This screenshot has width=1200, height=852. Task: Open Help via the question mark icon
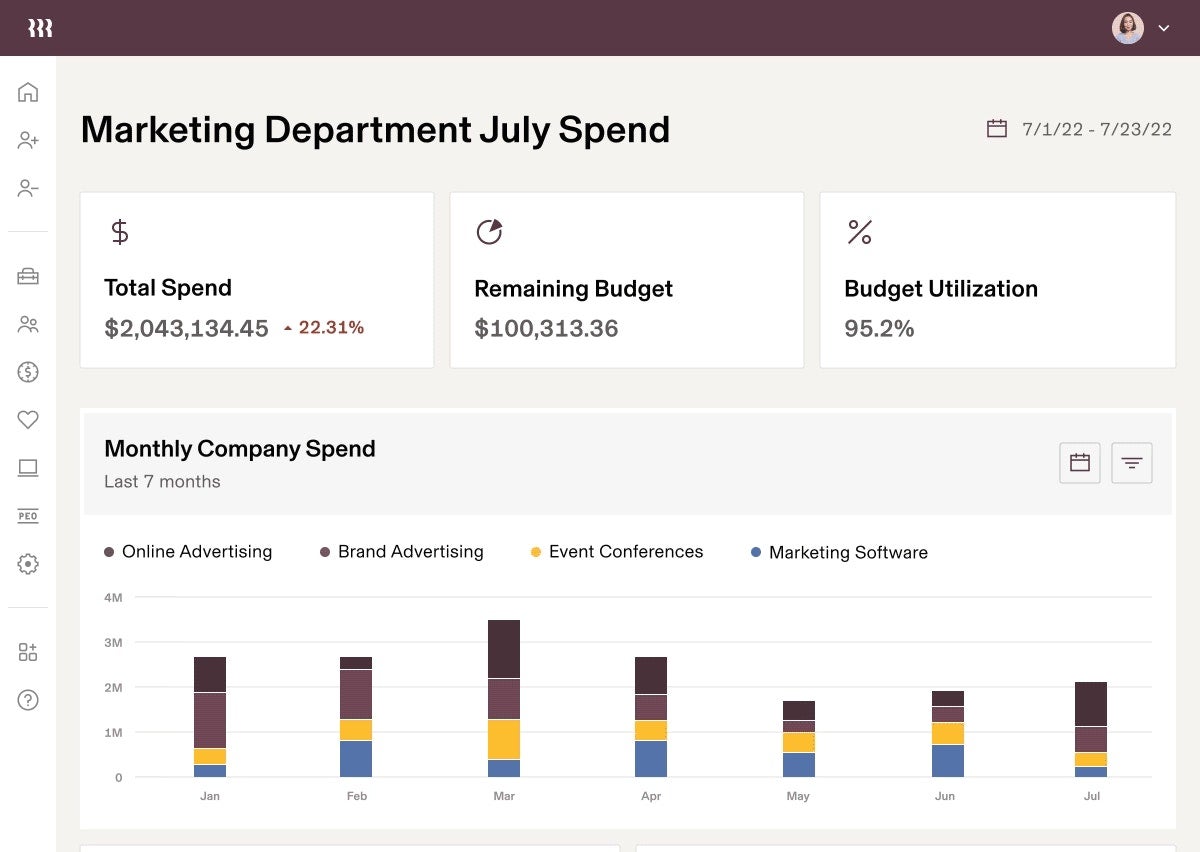28,700
